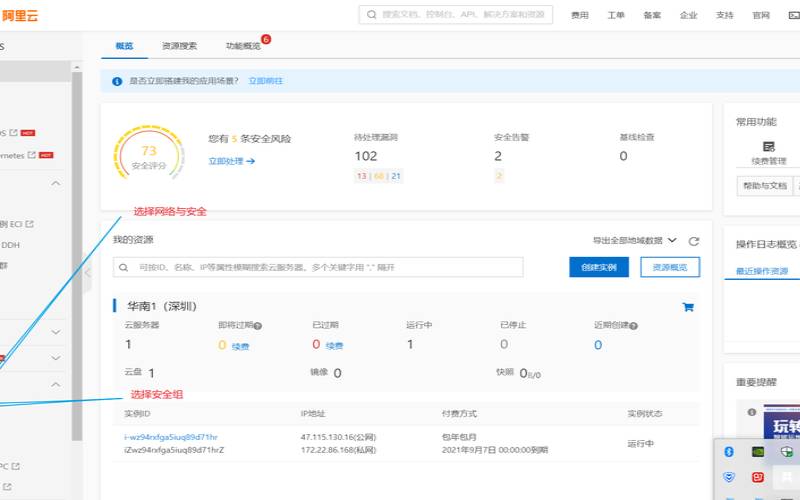Click the 立即处理 link
This screenshot has width=800, height=500.
(232, 161)
